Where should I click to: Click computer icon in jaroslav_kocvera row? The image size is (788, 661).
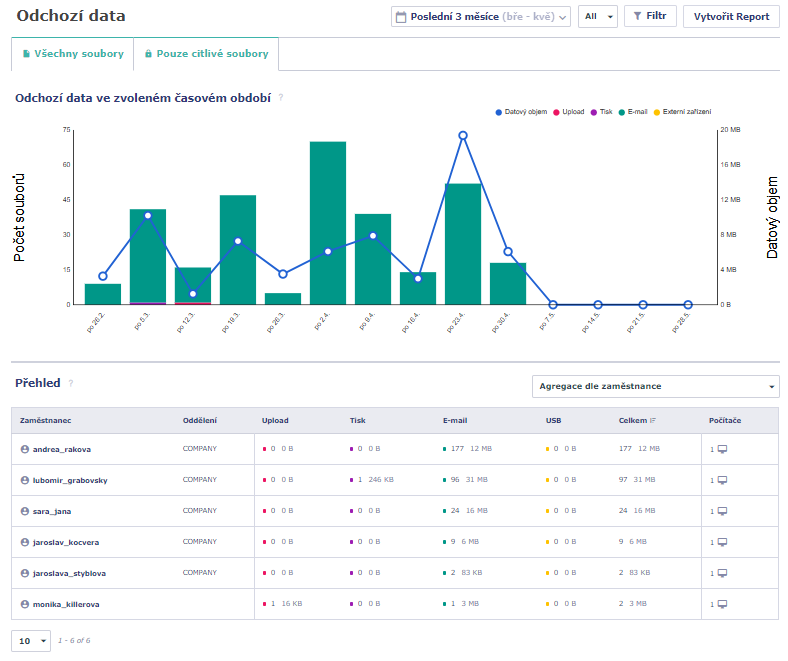coord(722,542)
